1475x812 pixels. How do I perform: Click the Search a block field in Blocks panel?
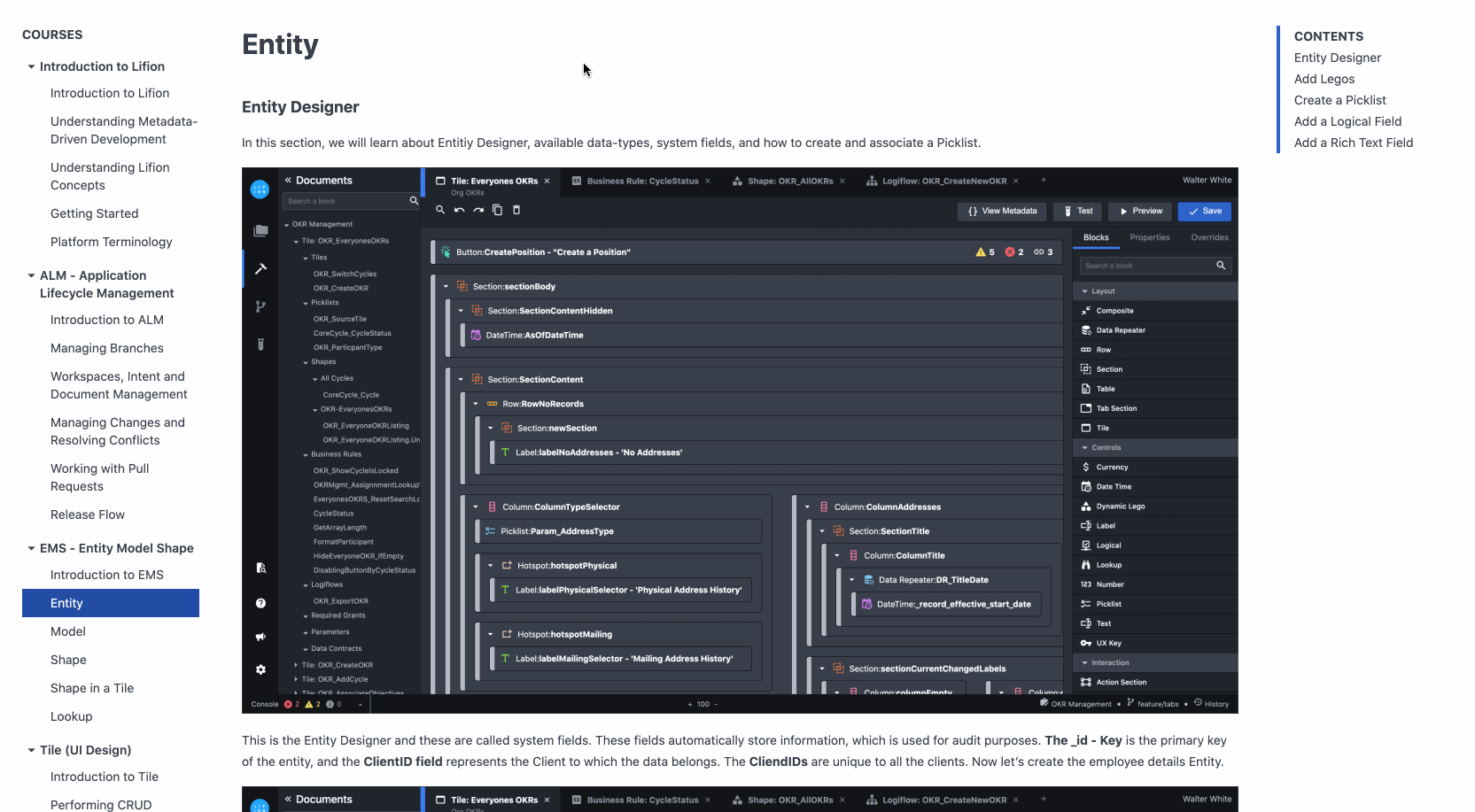coord(1155,266)
